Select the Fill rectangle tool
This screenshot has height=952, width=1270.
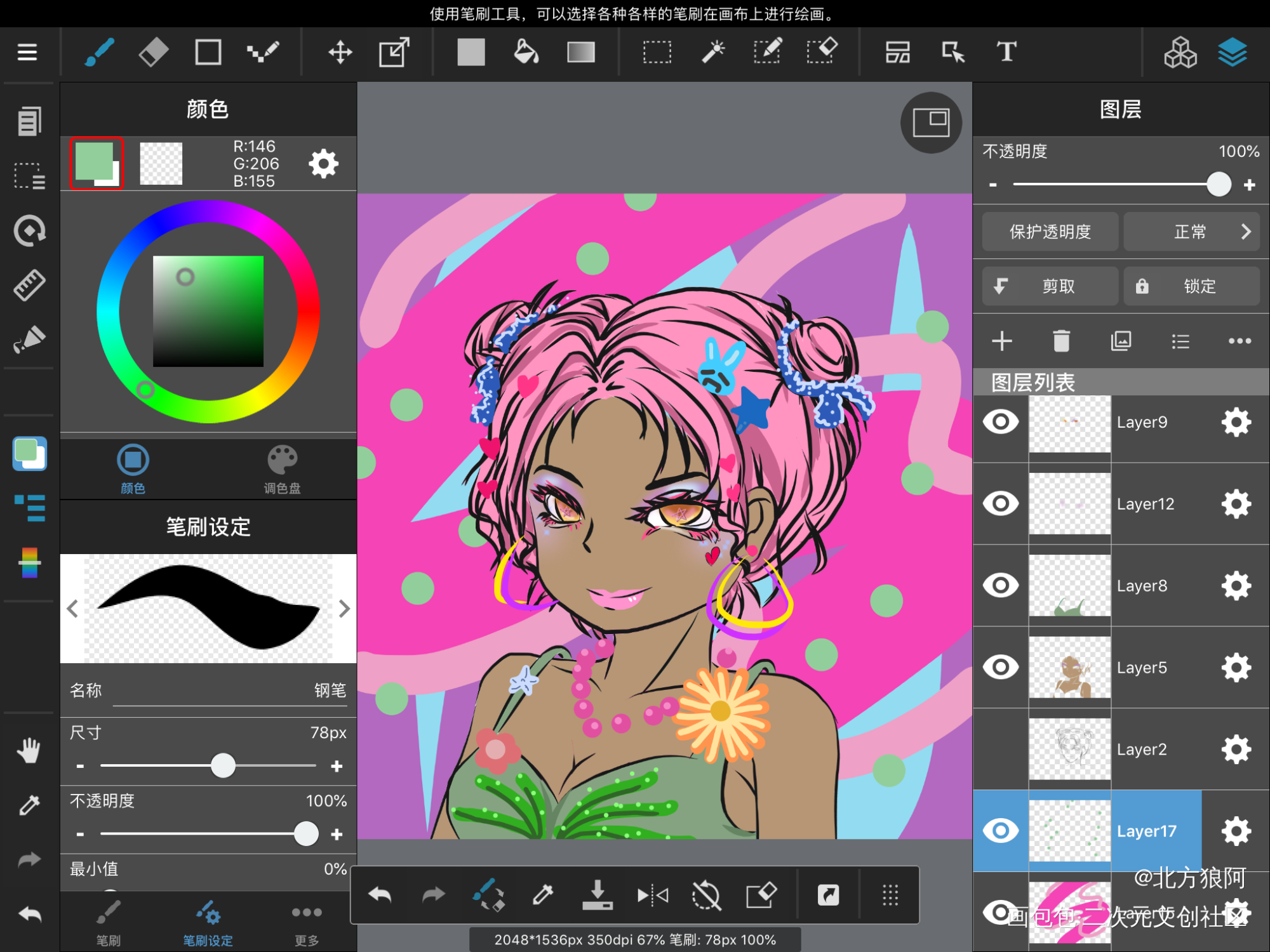pos(471,52)
